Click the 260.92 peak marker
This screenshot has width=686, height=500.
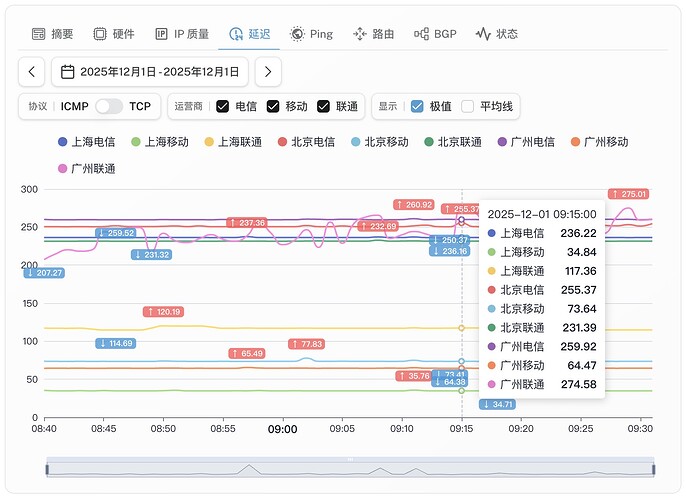[x=413, y=204]
